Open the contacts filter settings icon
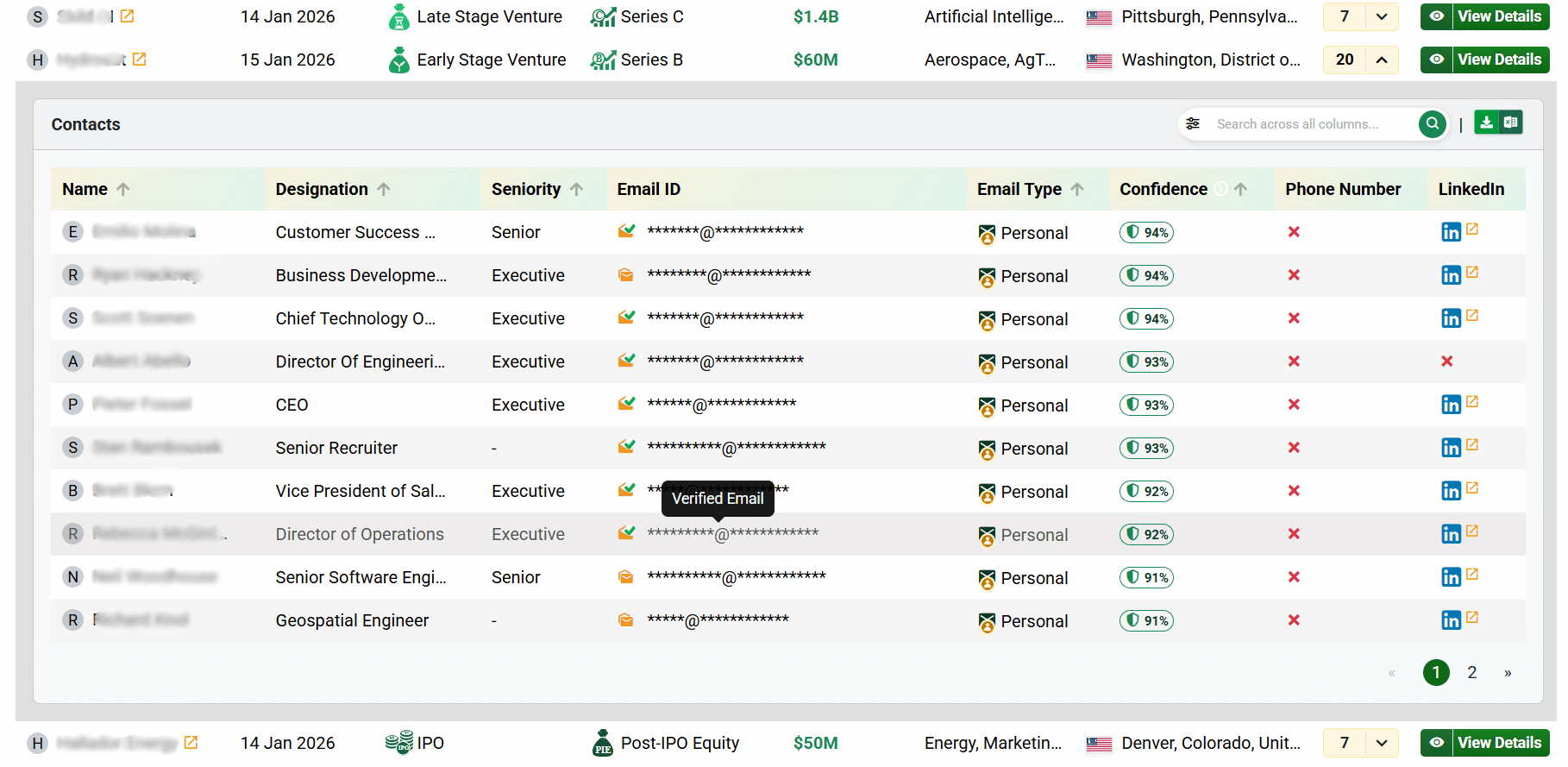This screenshot has width=1568, height=767. [x=1193, y=124]
